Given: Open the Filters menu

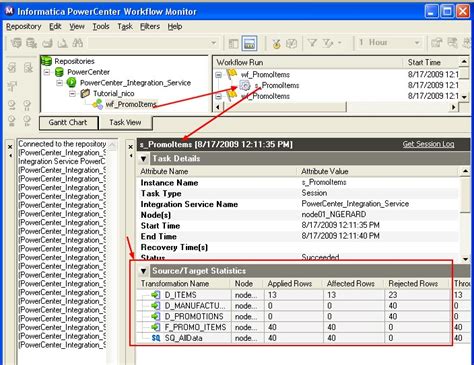Looking at the screenshot, I should [x=150, y=26].
